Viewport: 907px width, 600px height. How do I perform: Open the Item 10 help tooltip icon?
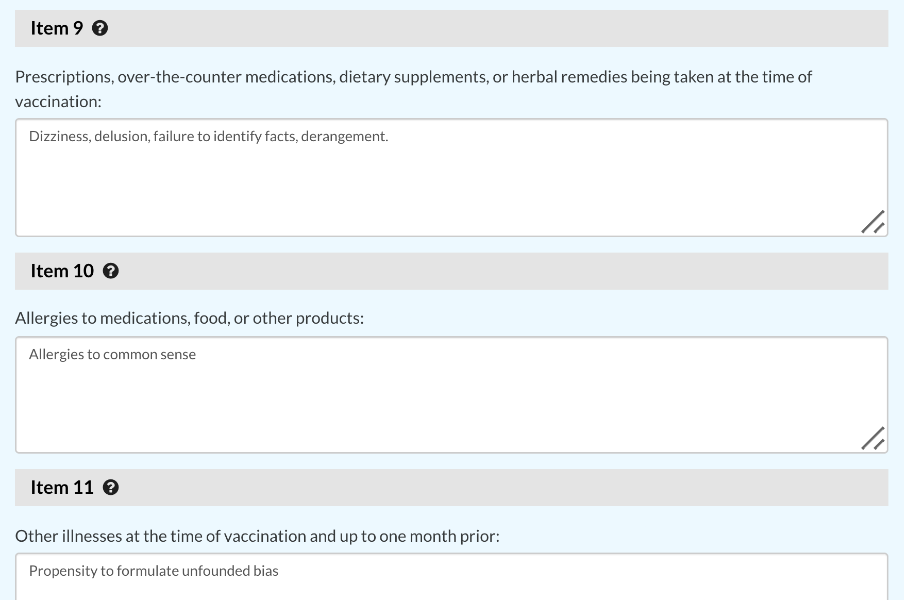tap(112, 271)
